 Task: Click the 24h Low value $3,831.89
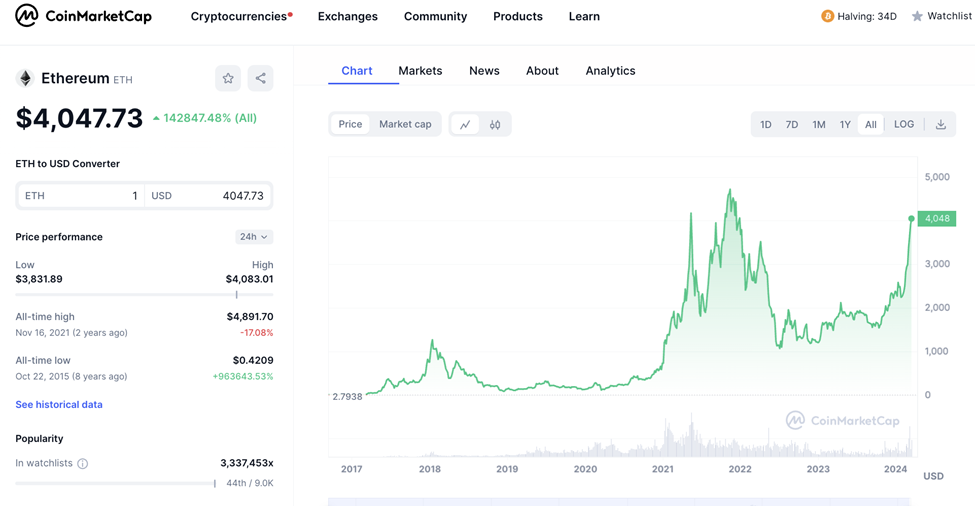click(x=39, y=279)
